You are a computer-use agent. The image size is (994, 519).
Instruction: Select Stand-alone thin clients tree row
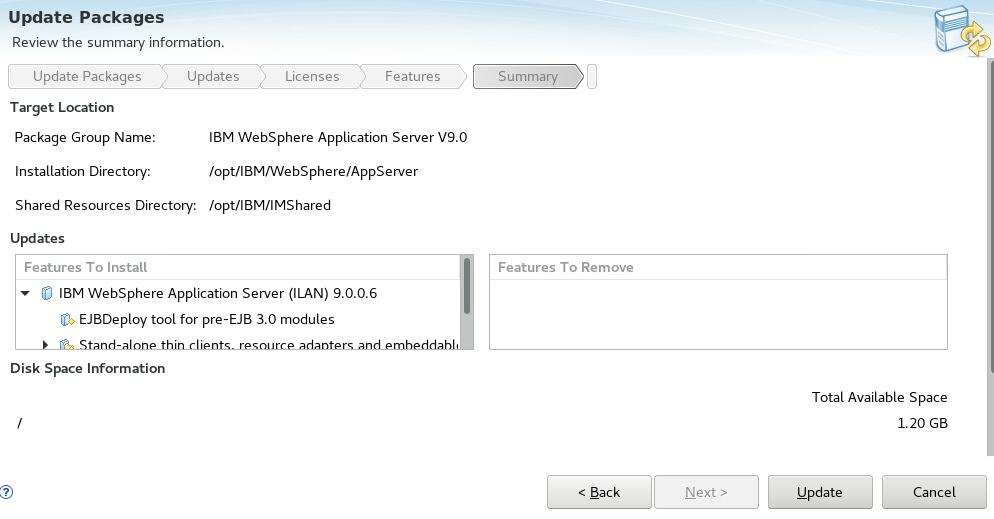pos(238,343)
